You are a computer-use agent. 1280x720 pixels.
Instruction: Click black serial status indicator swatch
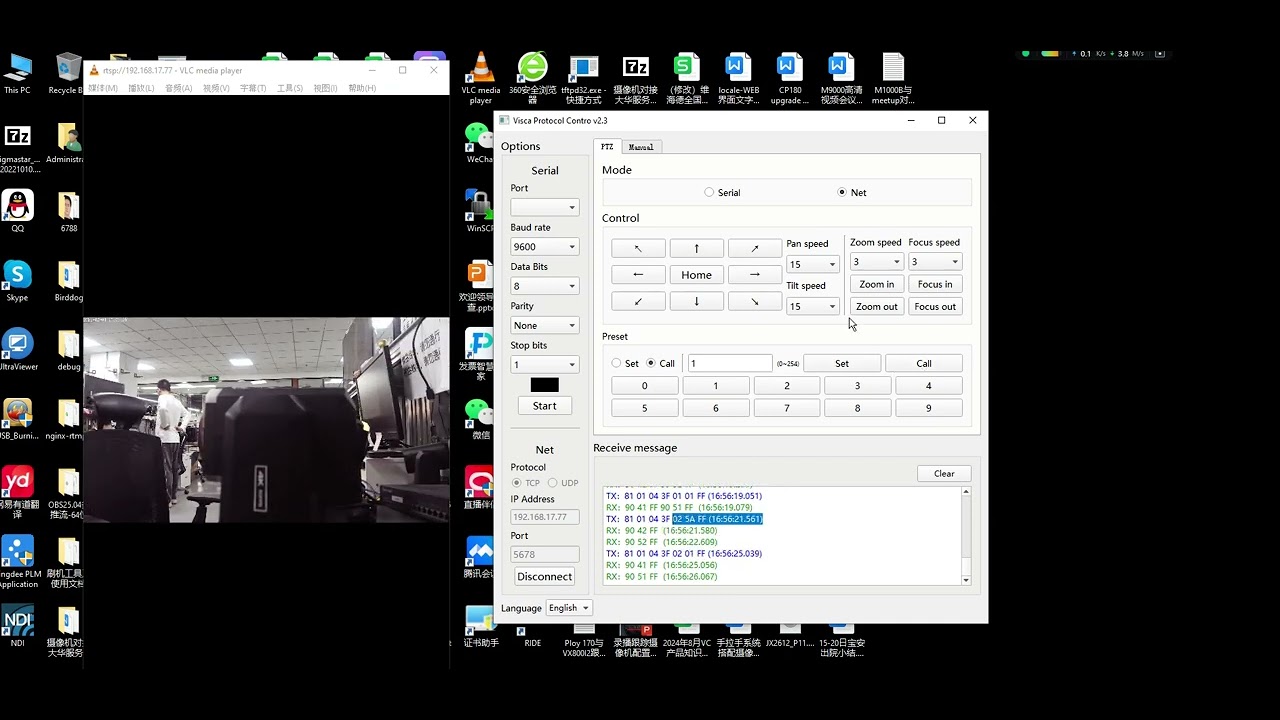pos(544,385)
